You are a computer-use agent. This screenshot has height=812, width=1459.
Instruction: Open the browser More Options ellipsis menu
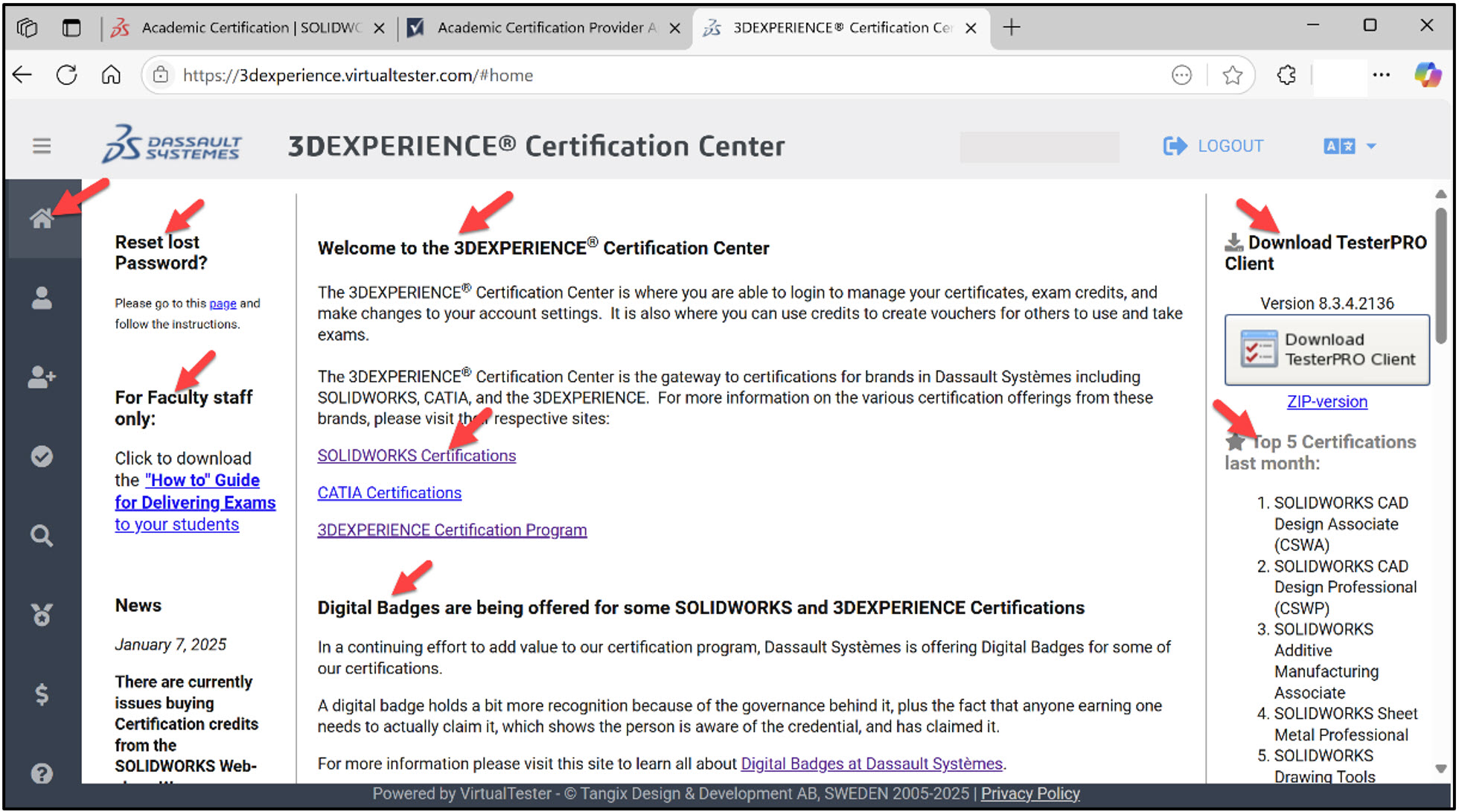click(x=1382, y=74)
